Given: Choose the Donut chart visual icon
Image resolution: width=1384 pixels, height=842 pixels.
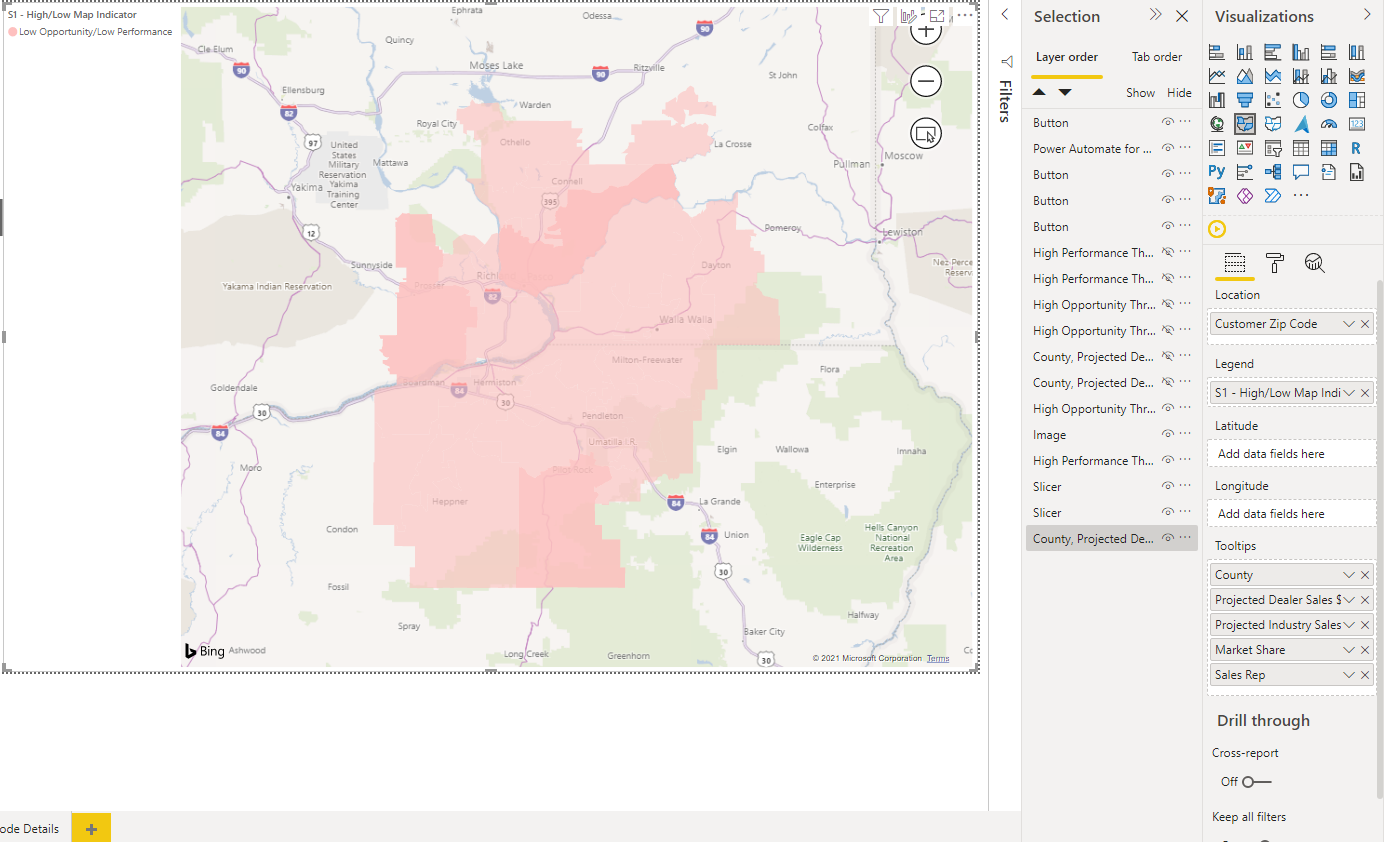Looking at the screenshot, I should 1329,100.
